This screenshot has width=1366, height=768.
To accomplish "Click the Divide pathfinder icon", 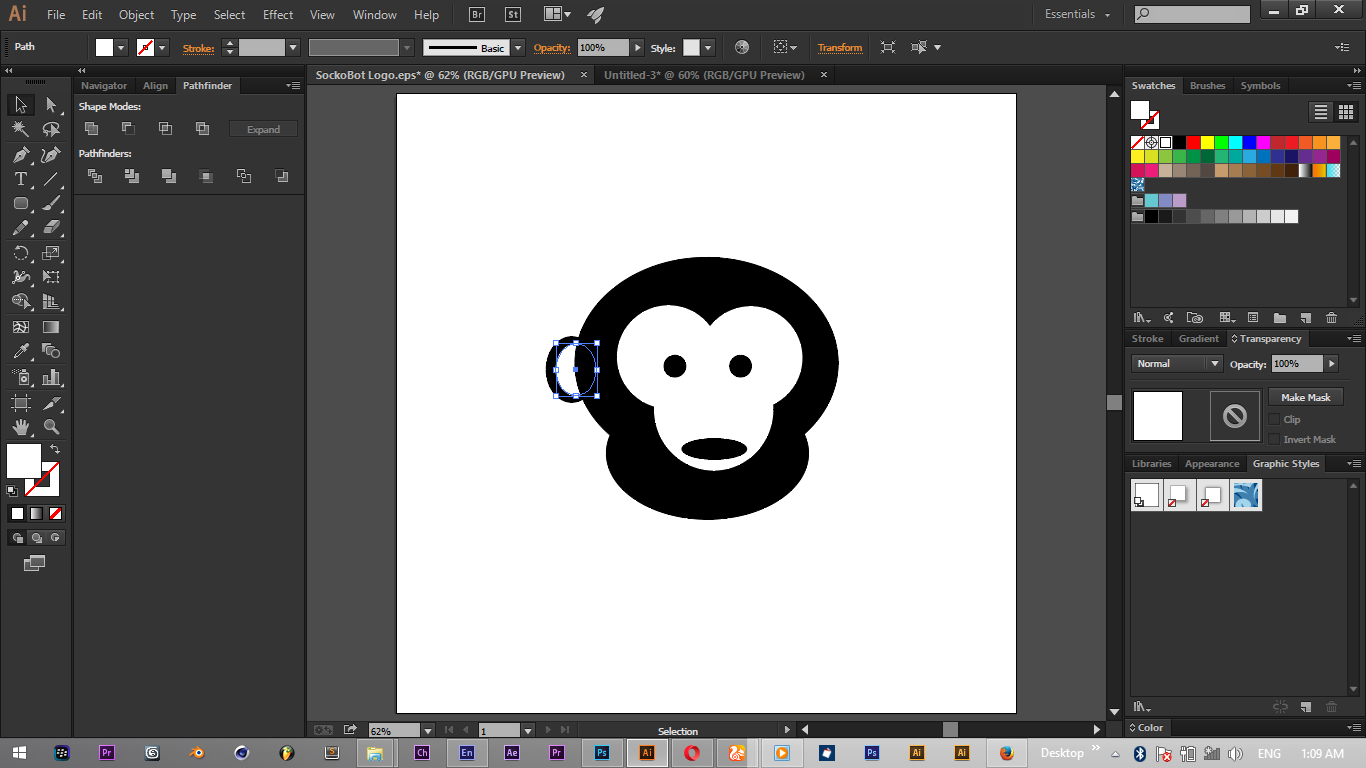I will pyautogui.click(x=95, y=176).
